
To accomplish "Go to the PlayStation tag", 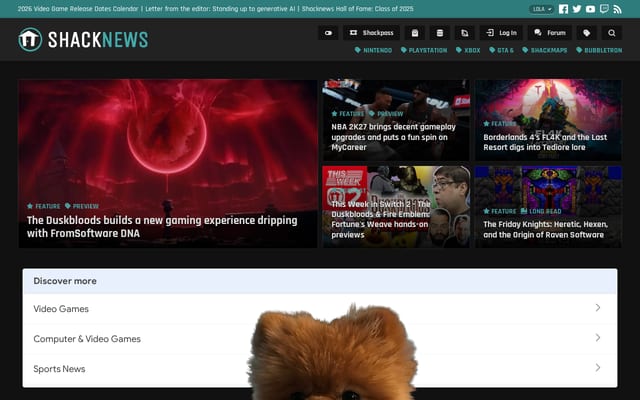I will click(424, 50).
